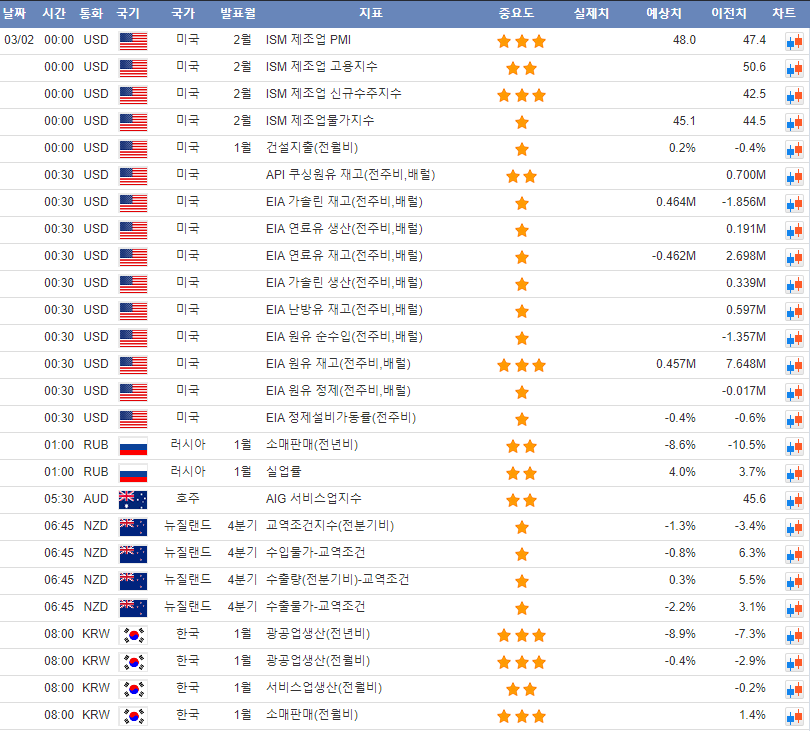This screenshot has height=731, width=810.
Task: Open chart icon for AIG 서비스업지수 row
Action: click(x=793, y=500)
